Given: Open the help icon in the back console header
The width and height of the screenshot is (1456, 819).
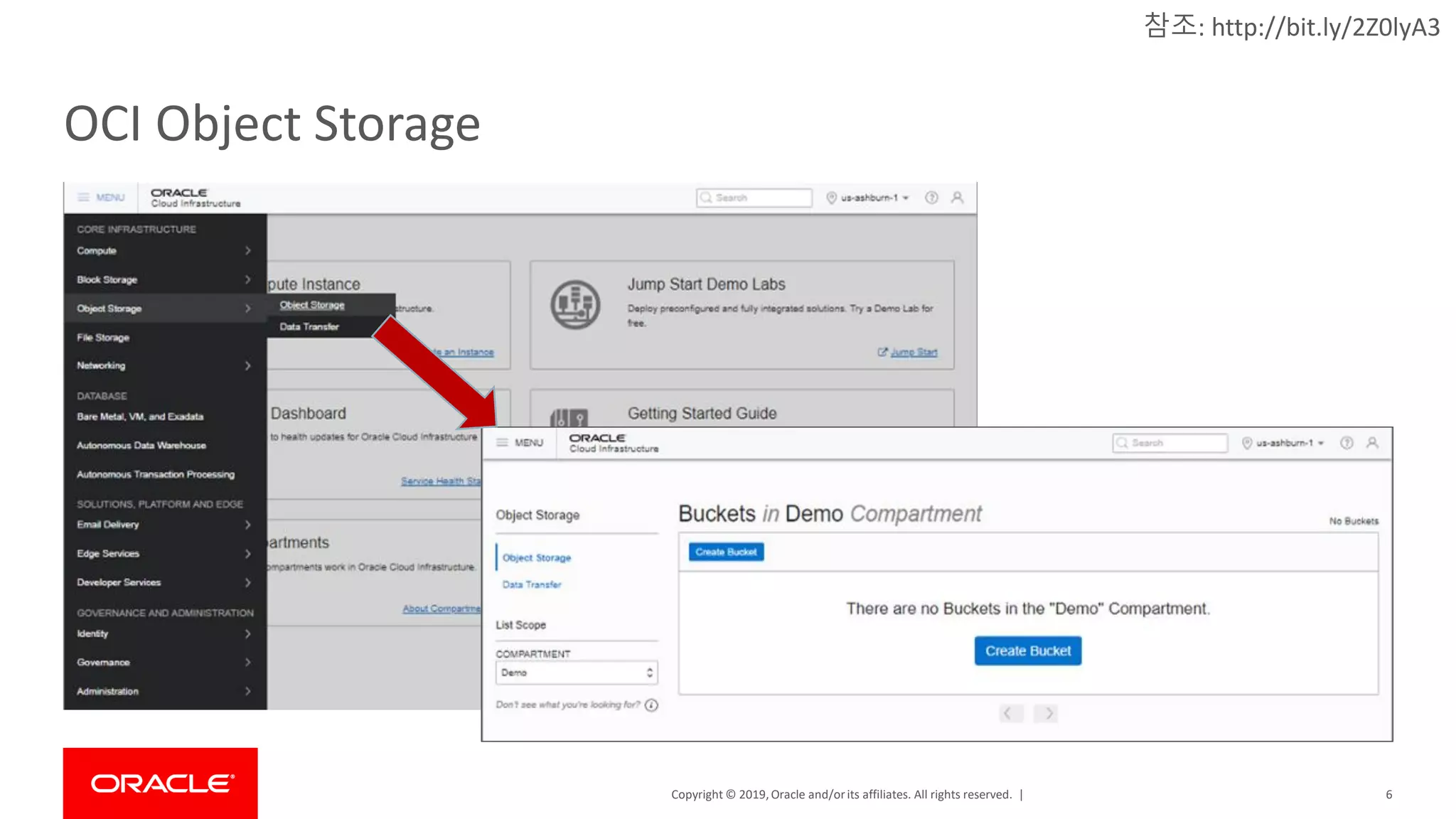Looking at the screenshot, I should coord(931,198).
